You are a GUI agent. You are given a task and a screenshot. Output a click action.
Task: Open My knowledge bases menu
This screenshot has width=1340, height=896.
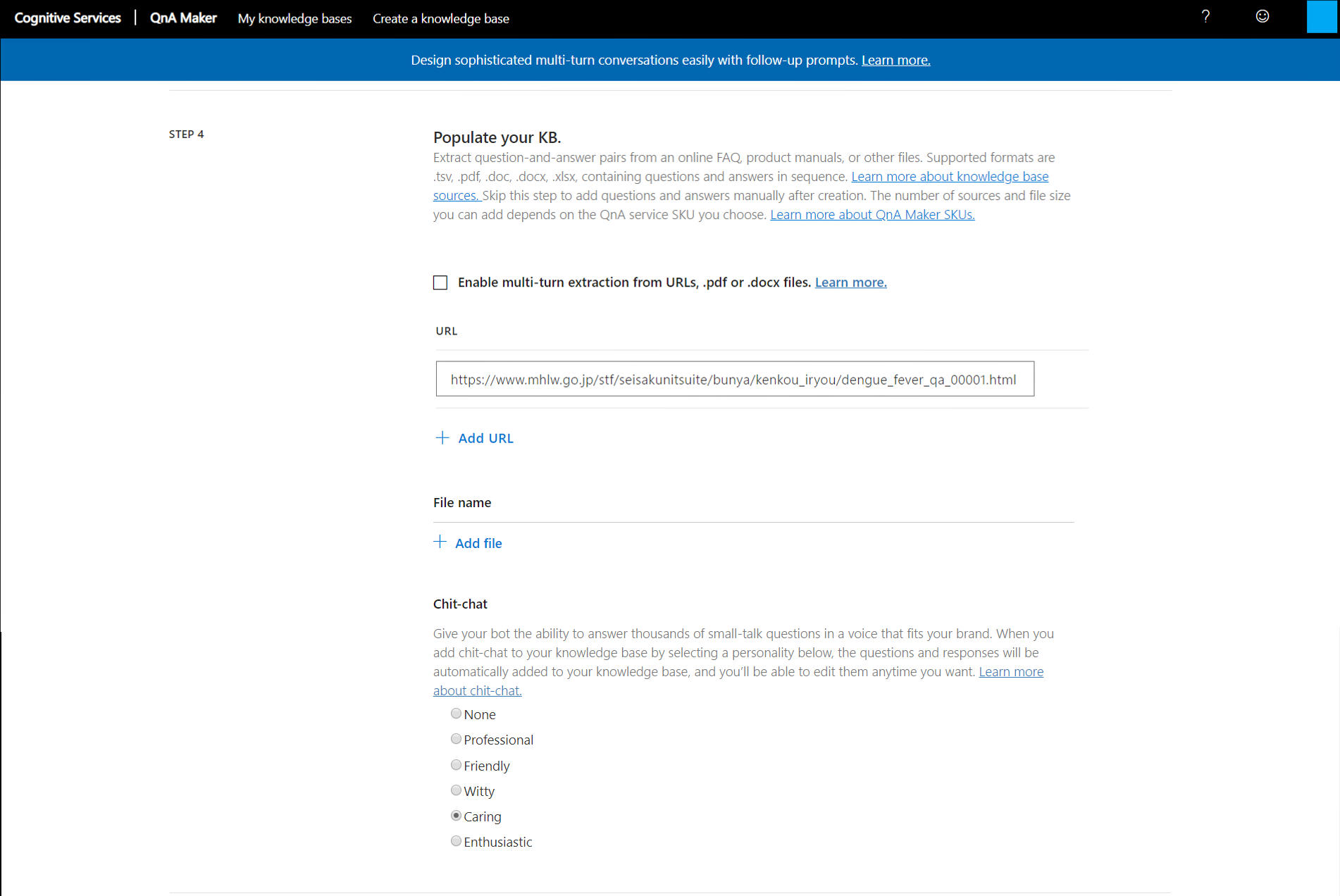[x=294, y=18]
